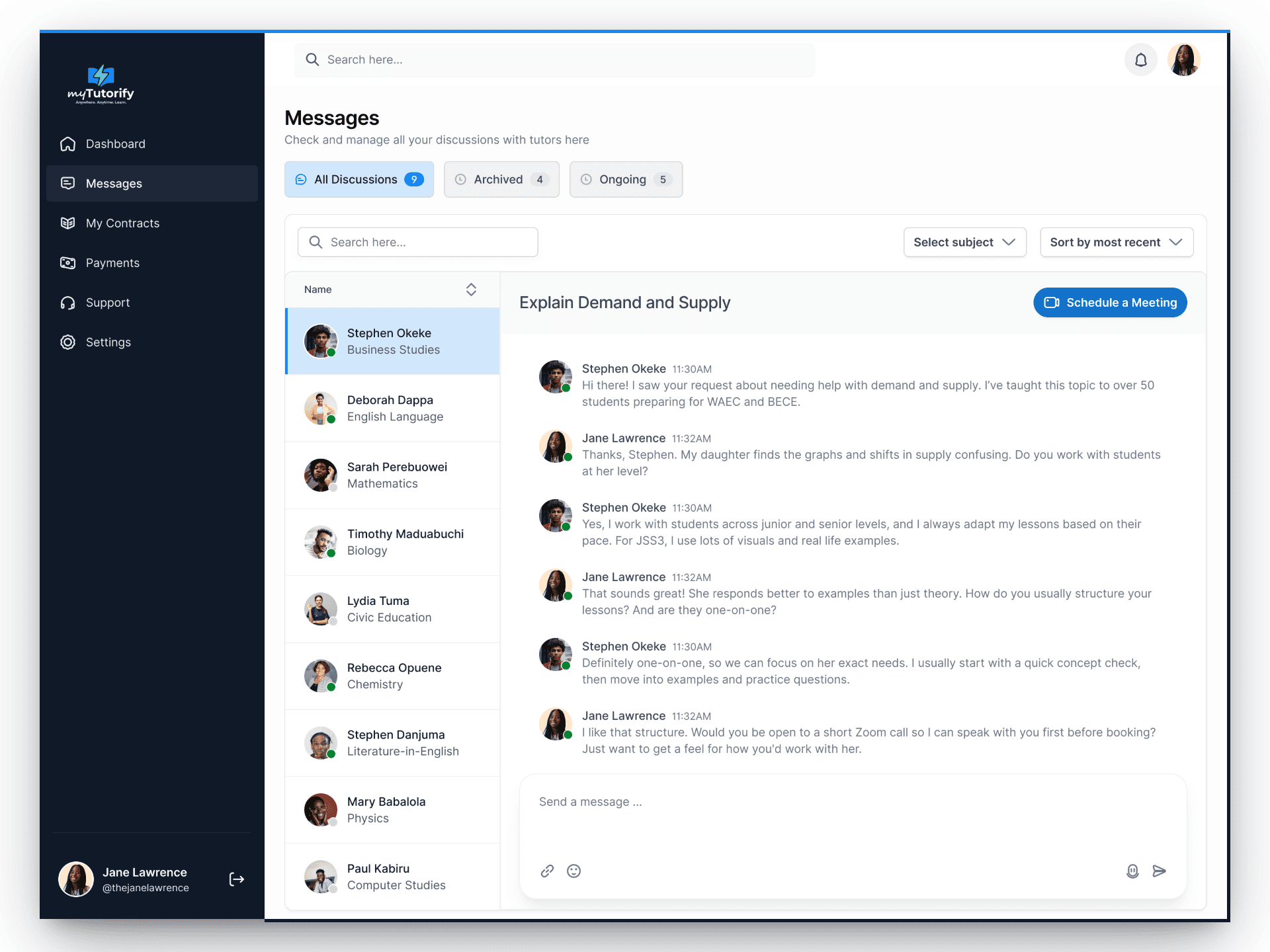Click the myTutorify logo
This screenshot has width=1270, height=952.
point(101,85)
